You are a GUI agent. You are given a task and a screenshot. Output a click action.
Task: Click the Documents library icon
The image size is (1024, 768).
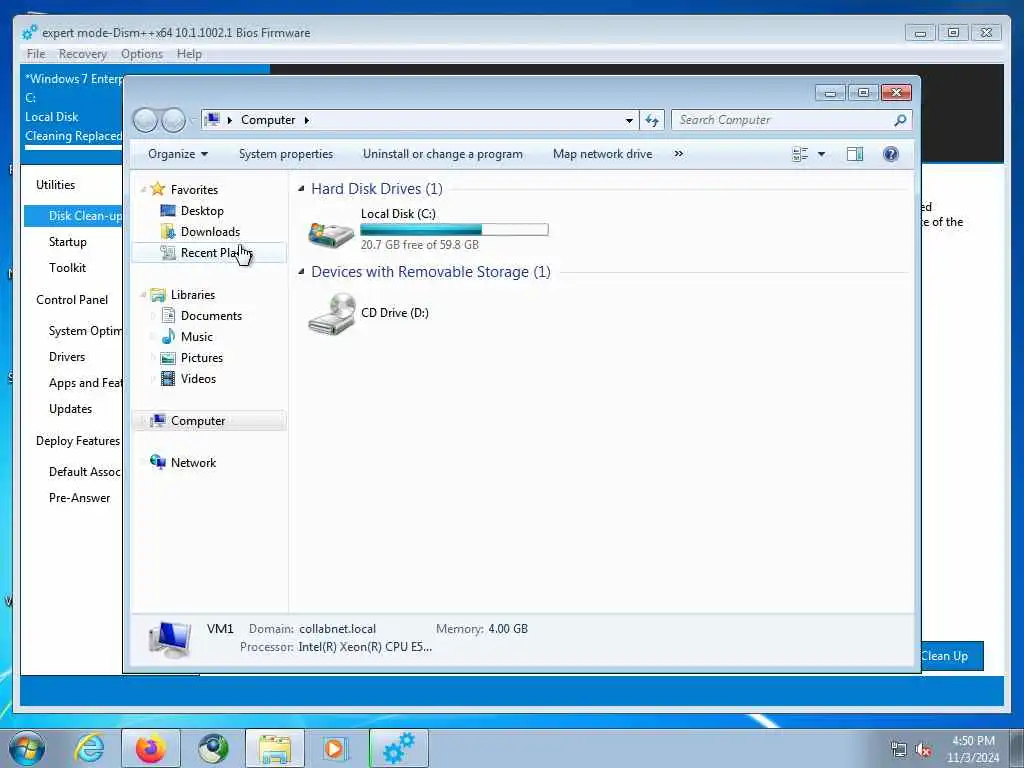168,315
